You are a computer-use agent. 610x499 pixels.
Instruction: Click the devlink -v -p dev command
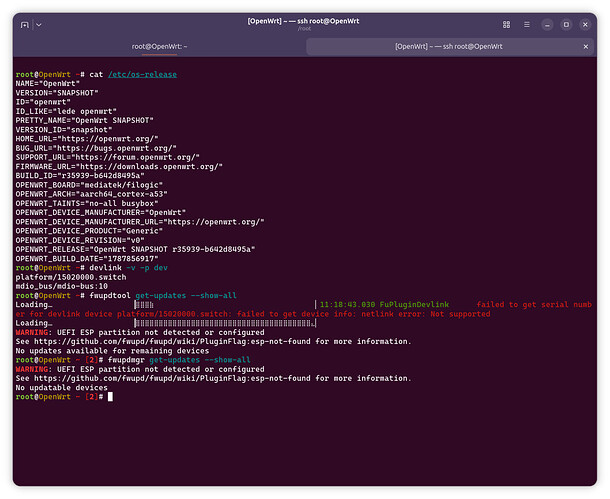(x=128, y=268)
